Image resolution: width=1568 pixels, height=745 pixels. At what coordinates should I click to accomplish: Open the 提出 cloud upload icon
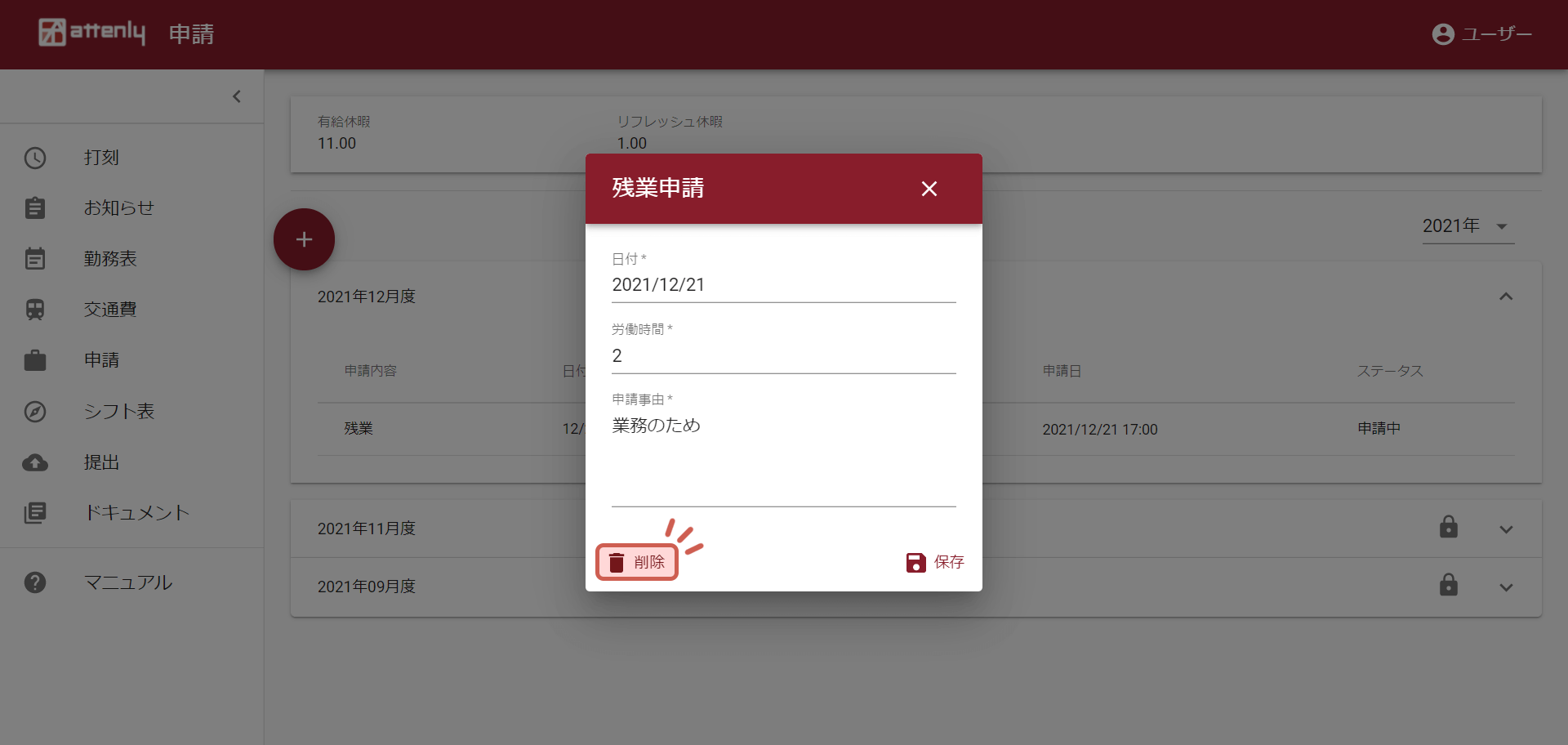[35, 463]
